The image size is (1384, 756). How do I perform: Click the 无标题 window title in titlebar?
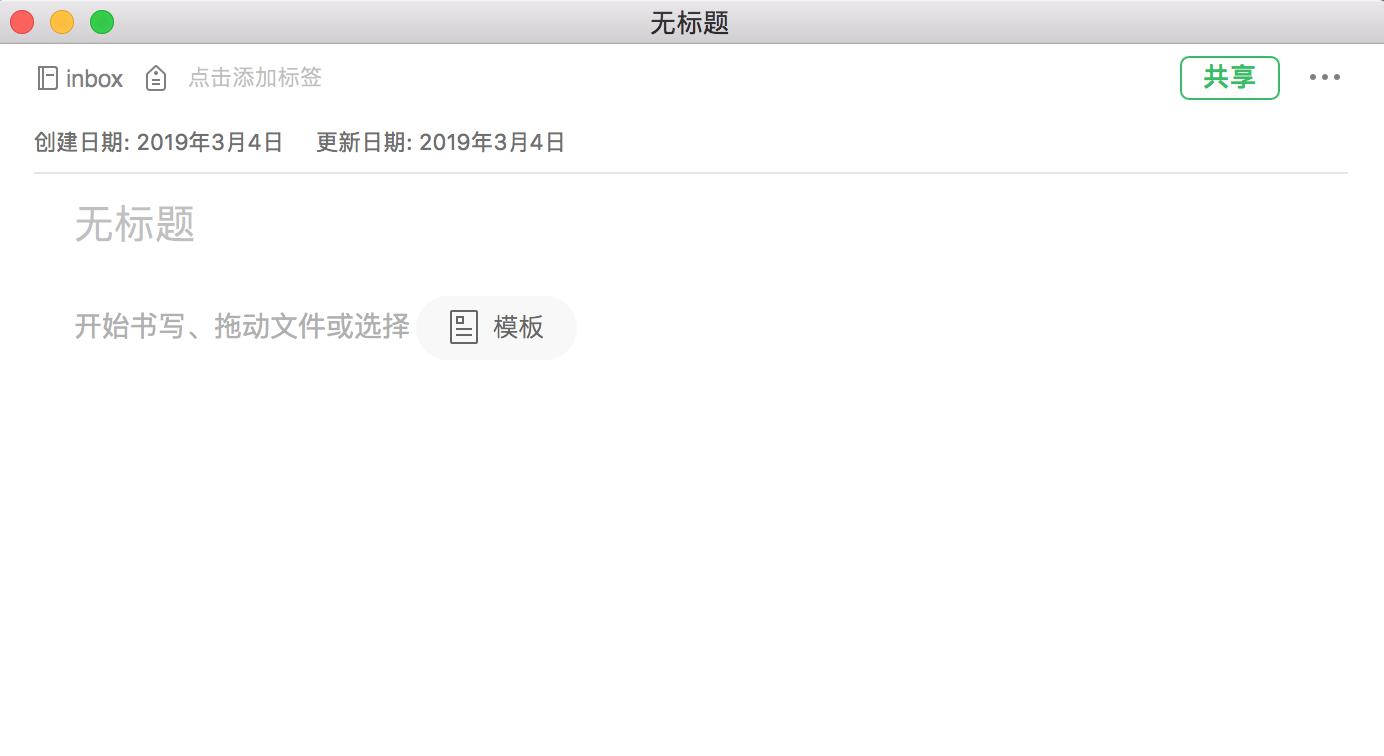690,22
